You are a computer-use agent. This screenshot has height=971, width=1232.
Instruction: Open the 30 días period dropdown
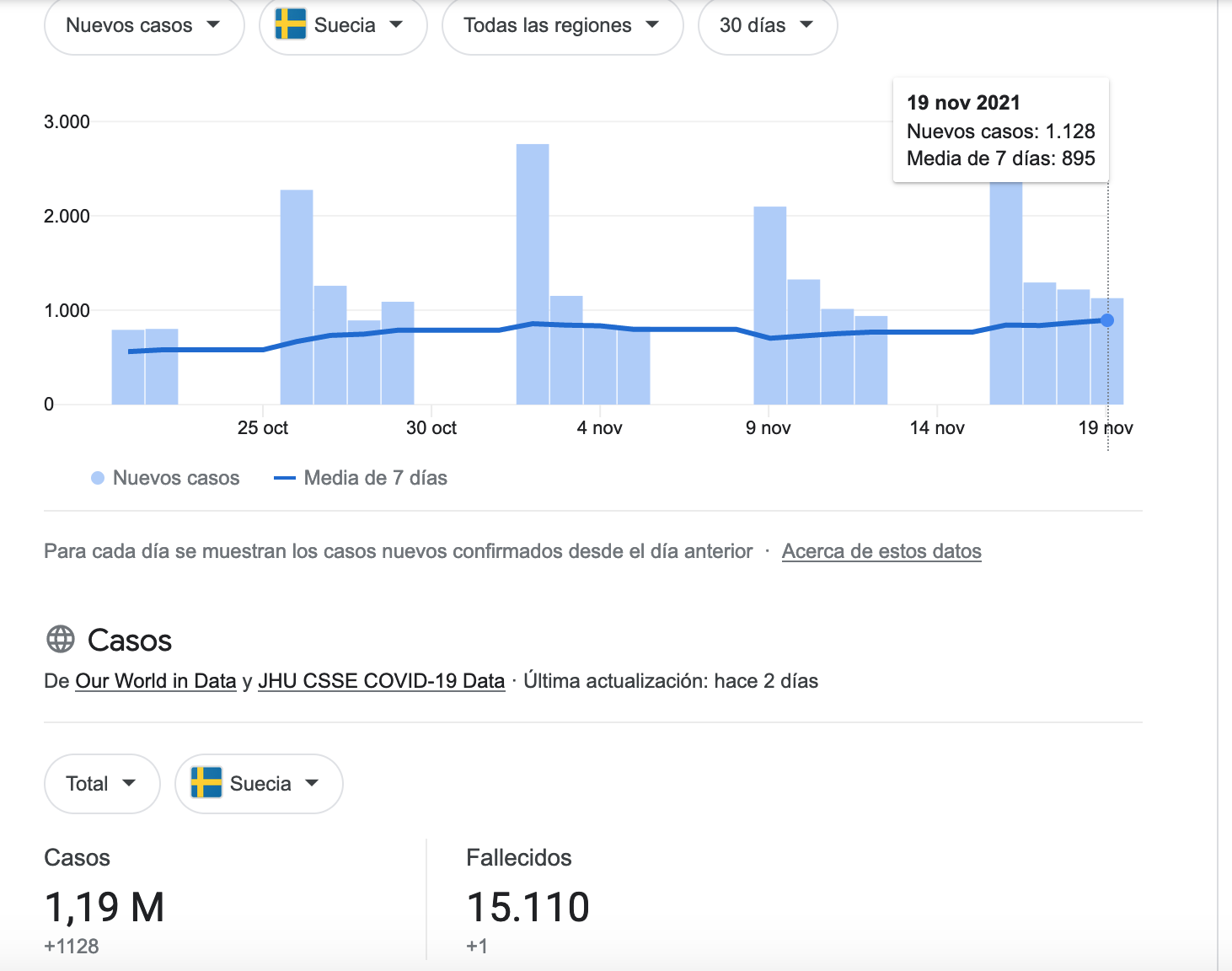point(768,25)
